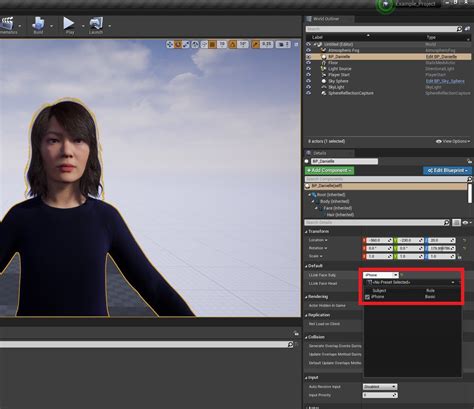Viewport: 474px width, 409px height.
Task: Open the Build options dropdown arrow
Action: [51, 26]
